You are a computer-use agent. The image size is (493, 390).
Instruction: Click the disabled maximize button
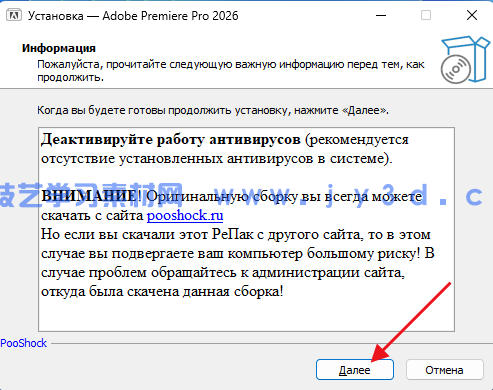426,15
